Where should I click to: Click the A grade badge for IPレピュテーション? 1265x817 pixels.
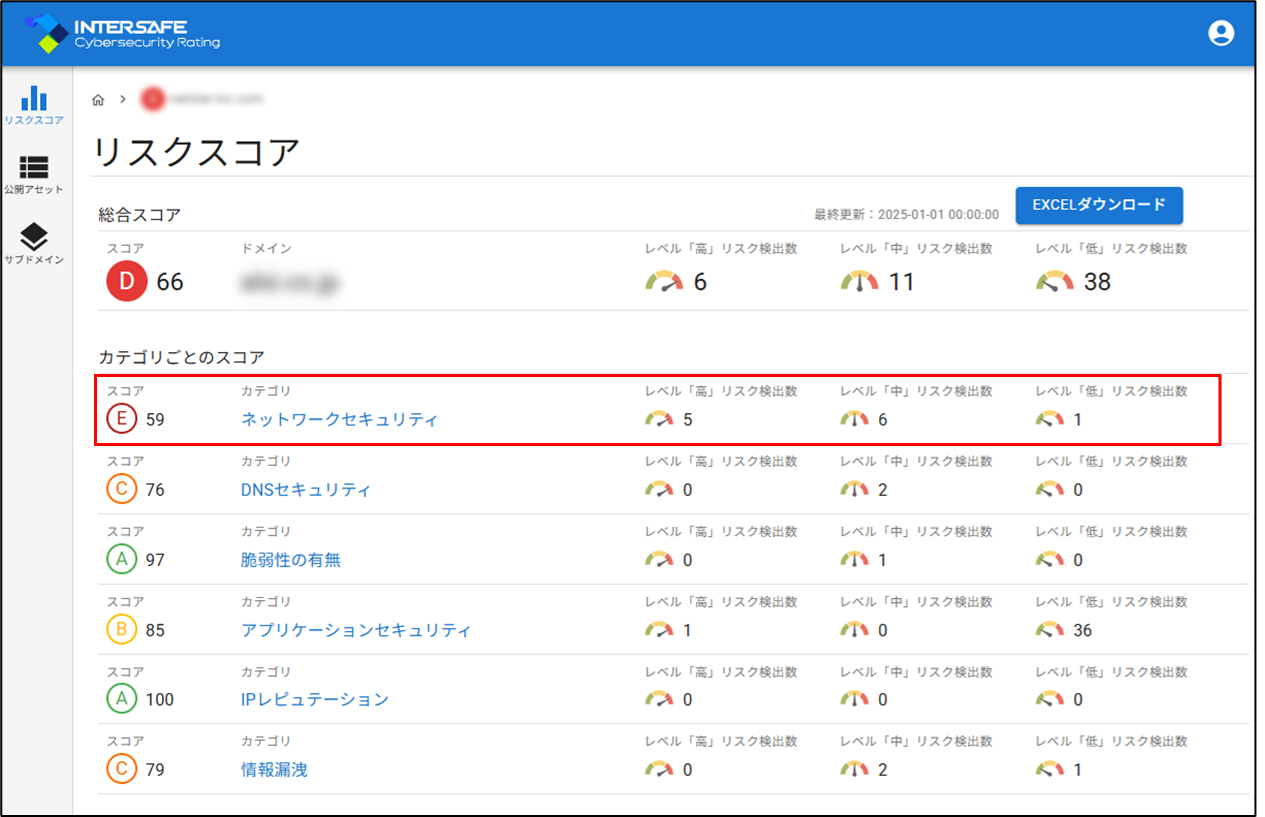pyautogui.click(x=122, y=699)
